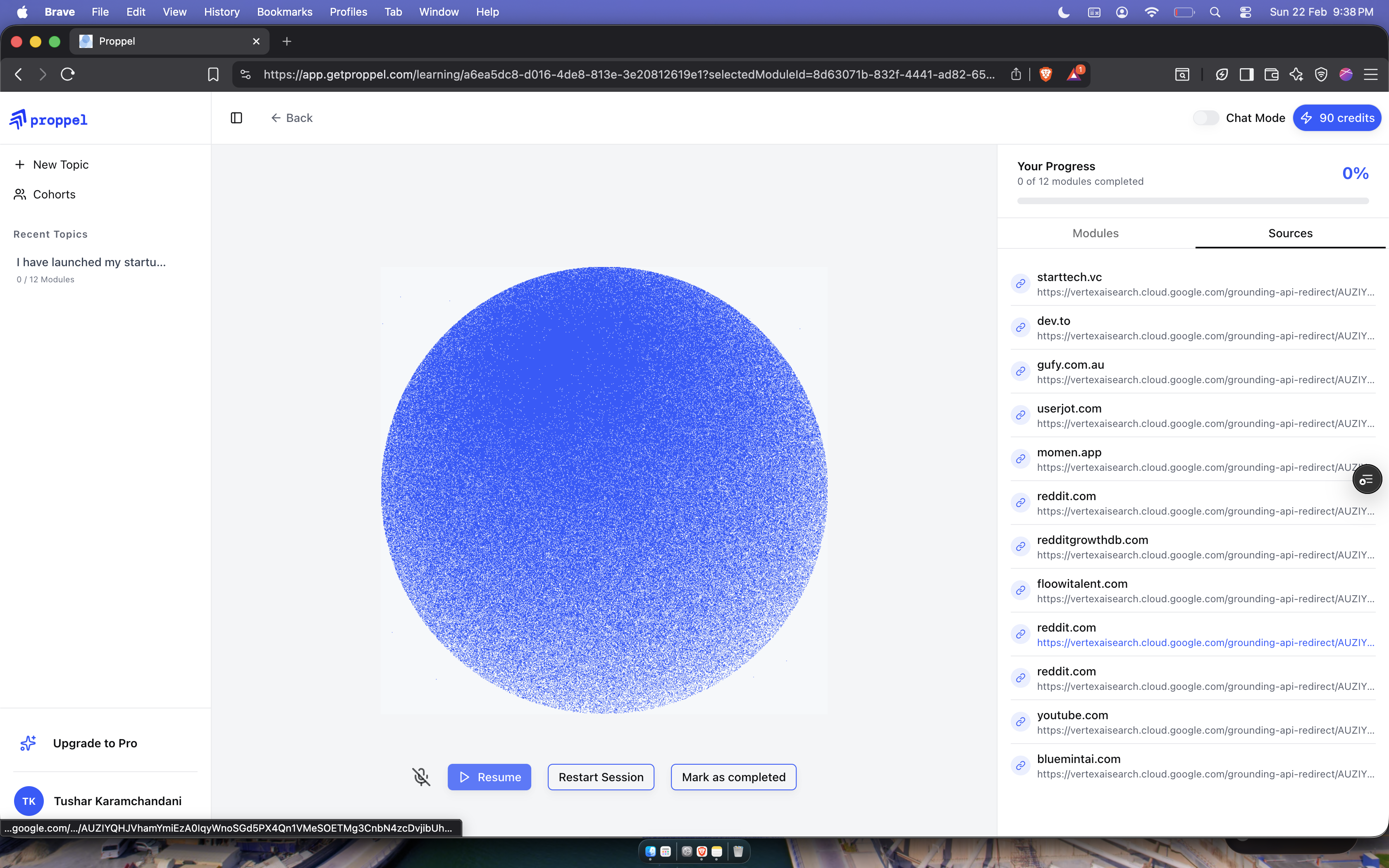Resume the paused session
This screenshot has height=868, width=1389.
point(489,777)
